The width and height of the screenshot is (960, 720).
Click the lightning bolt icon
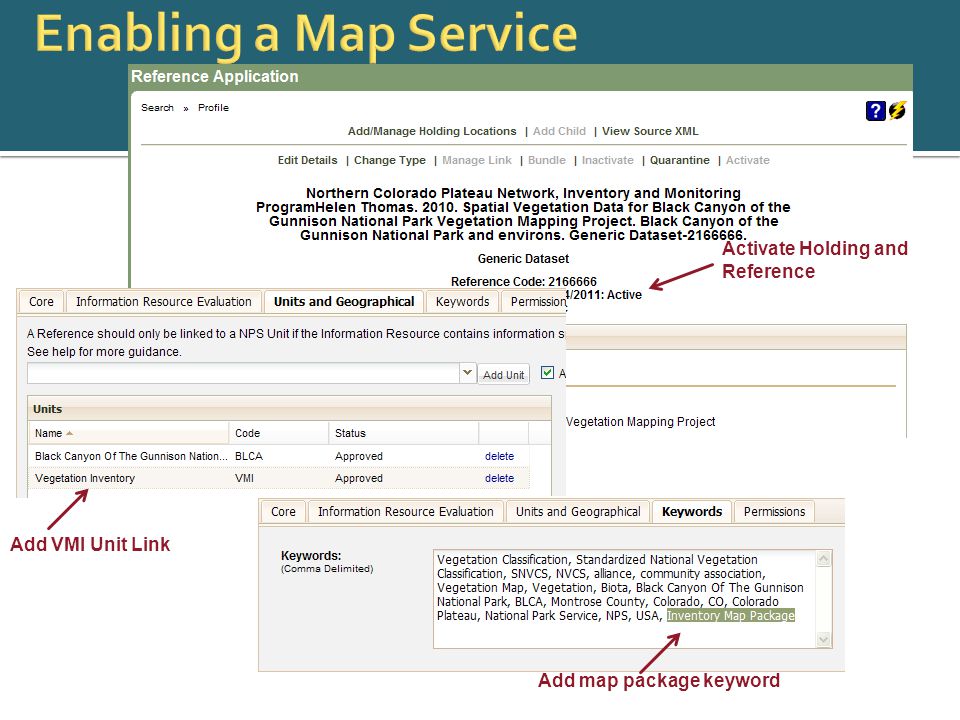898,110
